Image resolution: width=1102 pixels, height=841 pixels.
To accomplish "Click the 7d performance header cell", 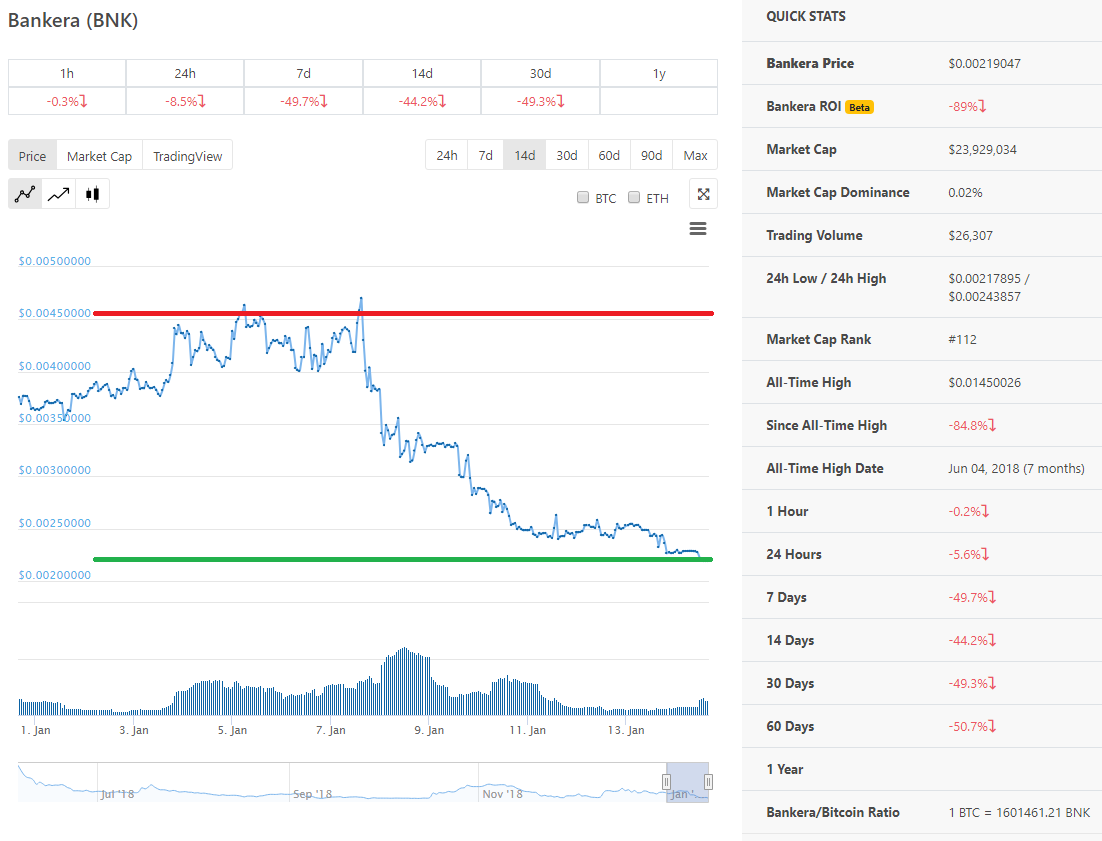I will coord(304,73).
